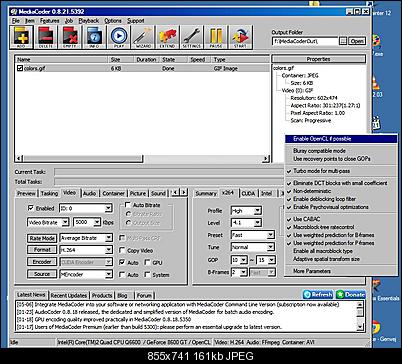
Task: Click the Rate Mode button
Action: click(42, 238)
